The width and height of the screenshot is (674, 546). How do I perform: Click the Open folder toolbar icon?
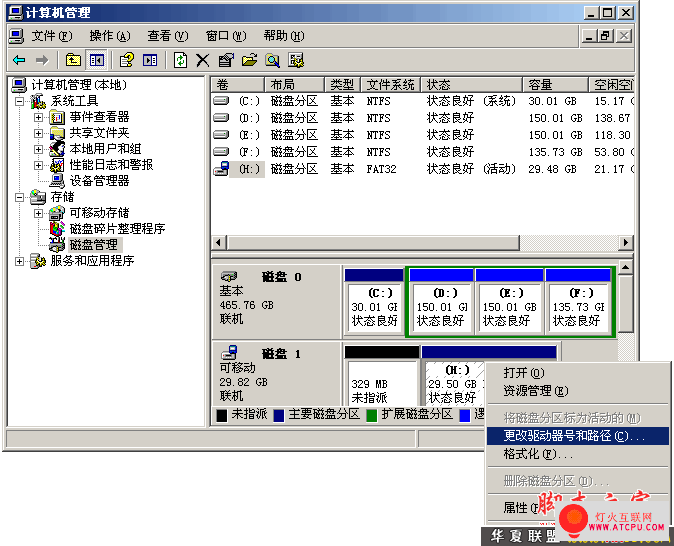tap(249, 60)
